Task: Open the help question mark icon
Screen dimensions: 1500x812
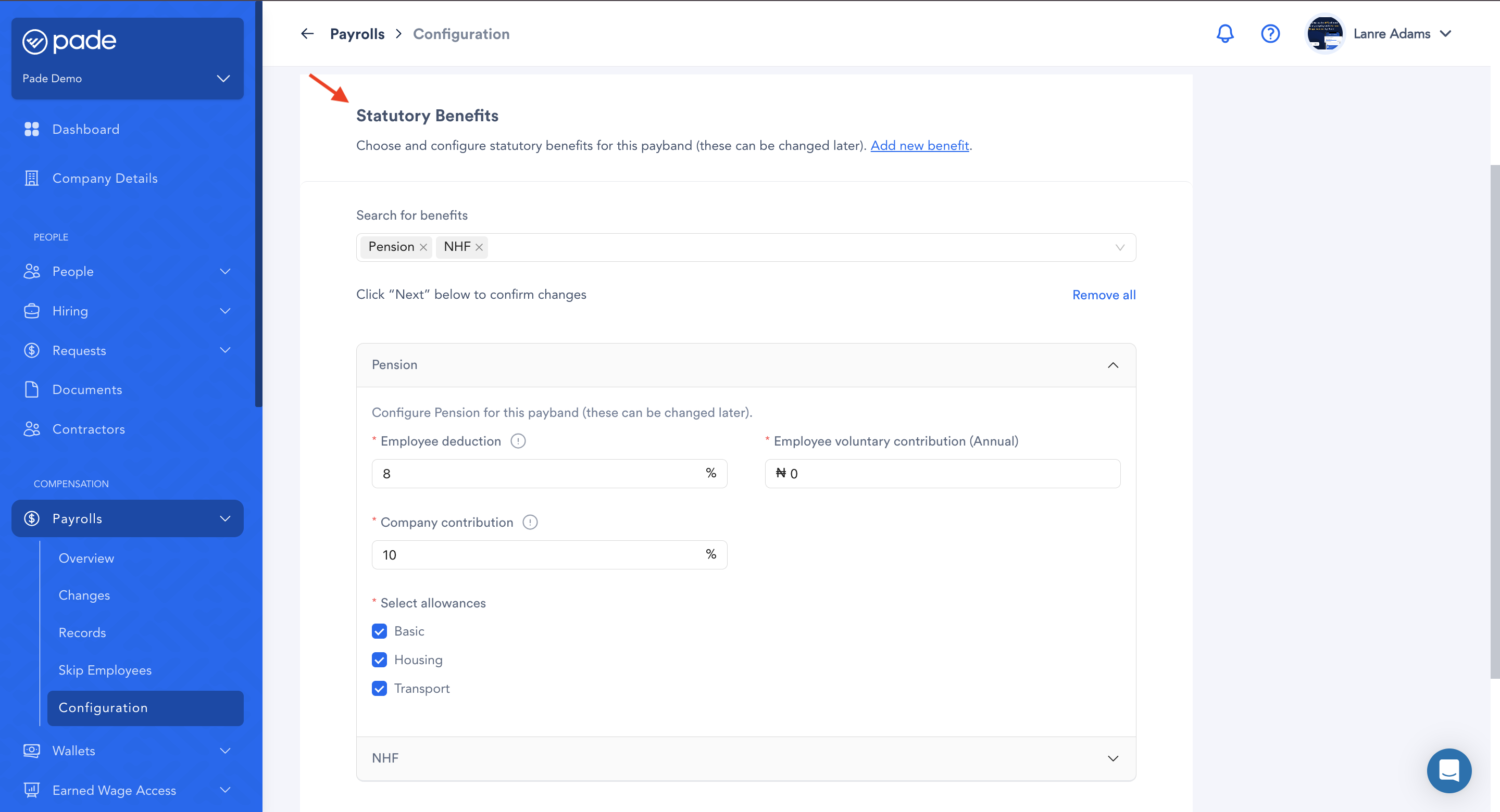Action: point(1270,34)
